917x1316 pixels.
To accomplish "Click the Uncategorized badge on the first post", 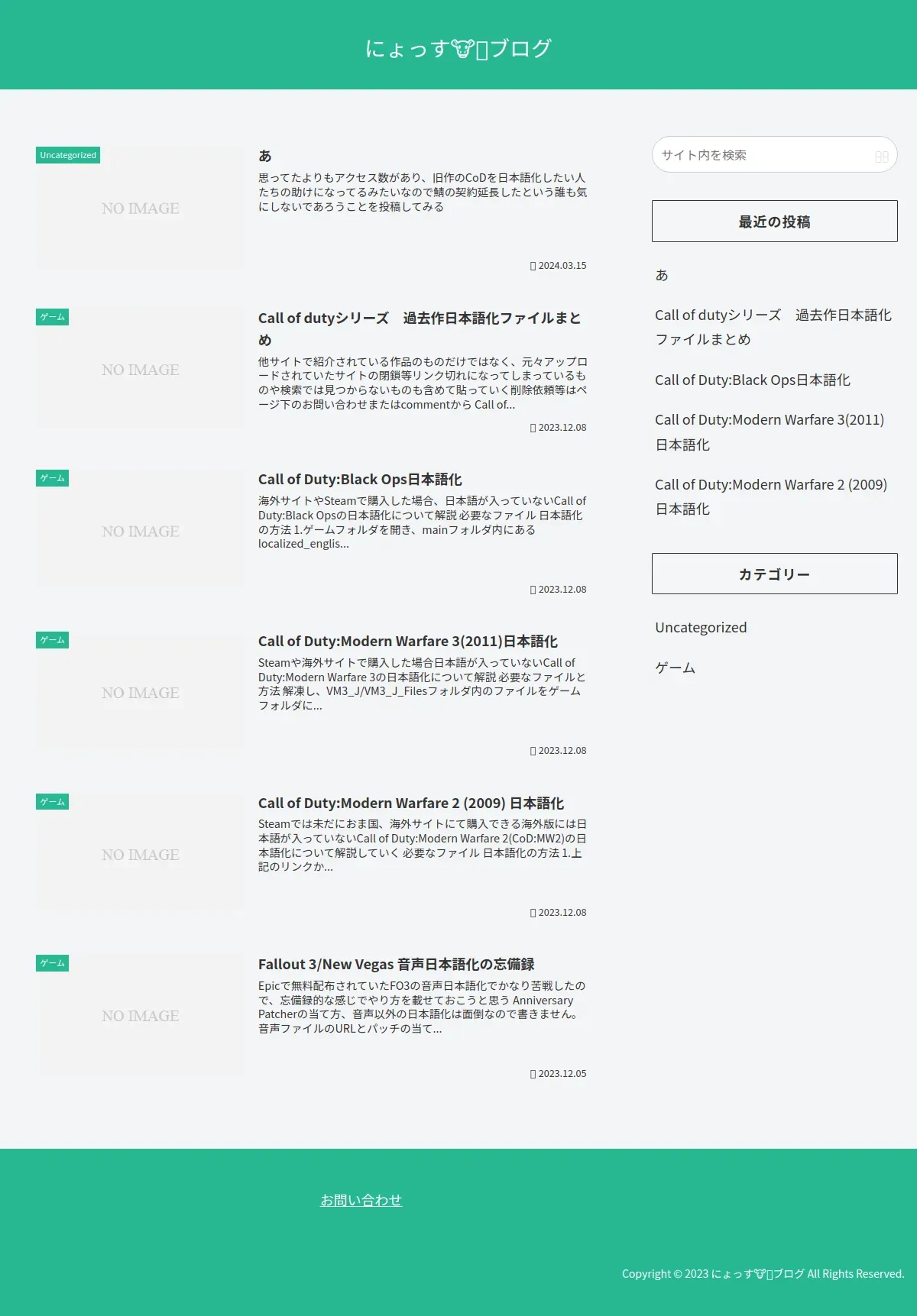I will (68, 155).
